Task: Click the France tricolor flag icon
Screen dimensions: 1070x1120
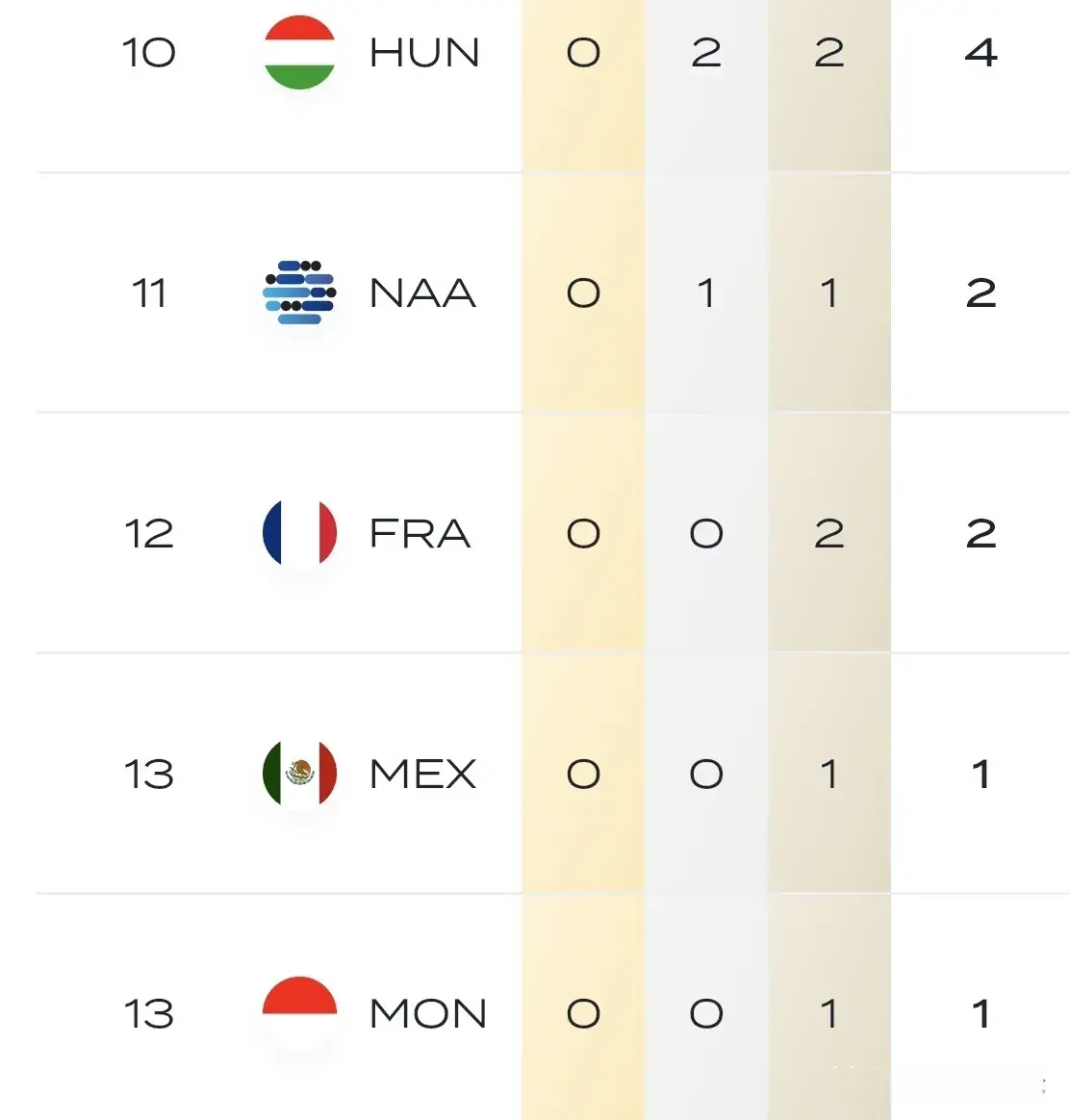Action: [x=299, y=533]
